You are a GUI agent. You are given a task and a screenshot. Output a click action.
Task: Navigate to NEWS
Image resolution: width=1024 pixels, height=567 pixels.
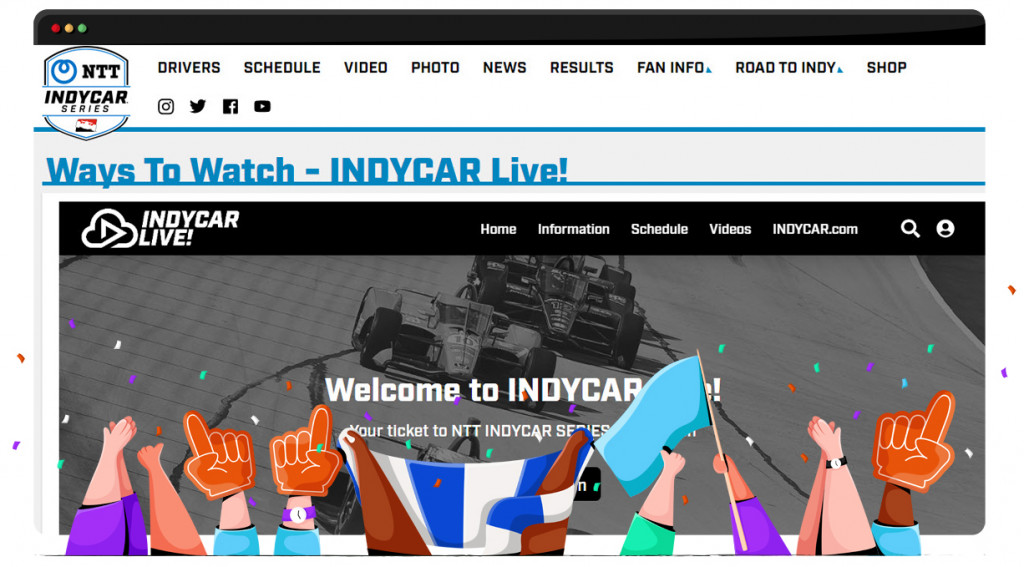pyautogui.click(x=504, y=68)
